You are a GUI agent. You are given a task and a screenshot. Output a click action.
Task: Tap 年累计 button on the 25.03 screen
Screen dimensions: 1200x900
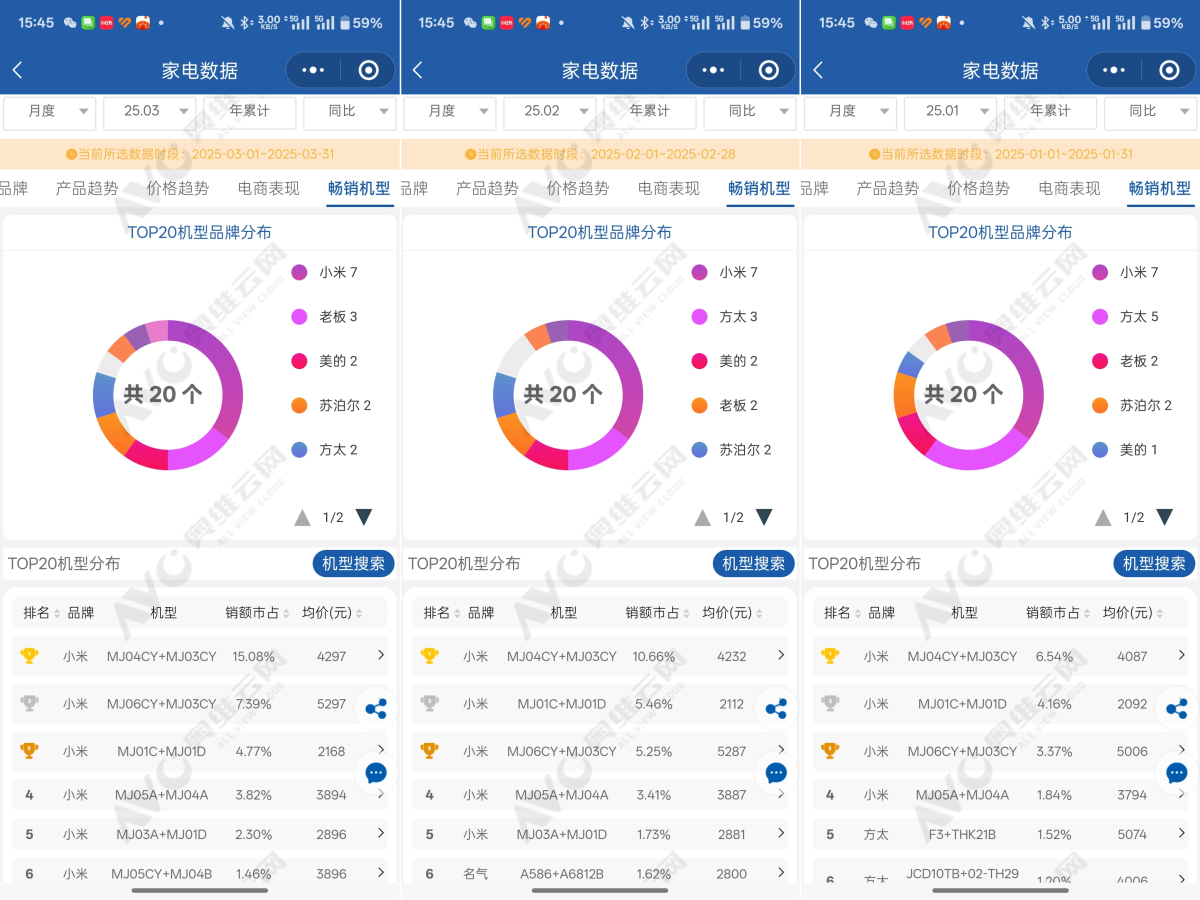pos(250,111)
